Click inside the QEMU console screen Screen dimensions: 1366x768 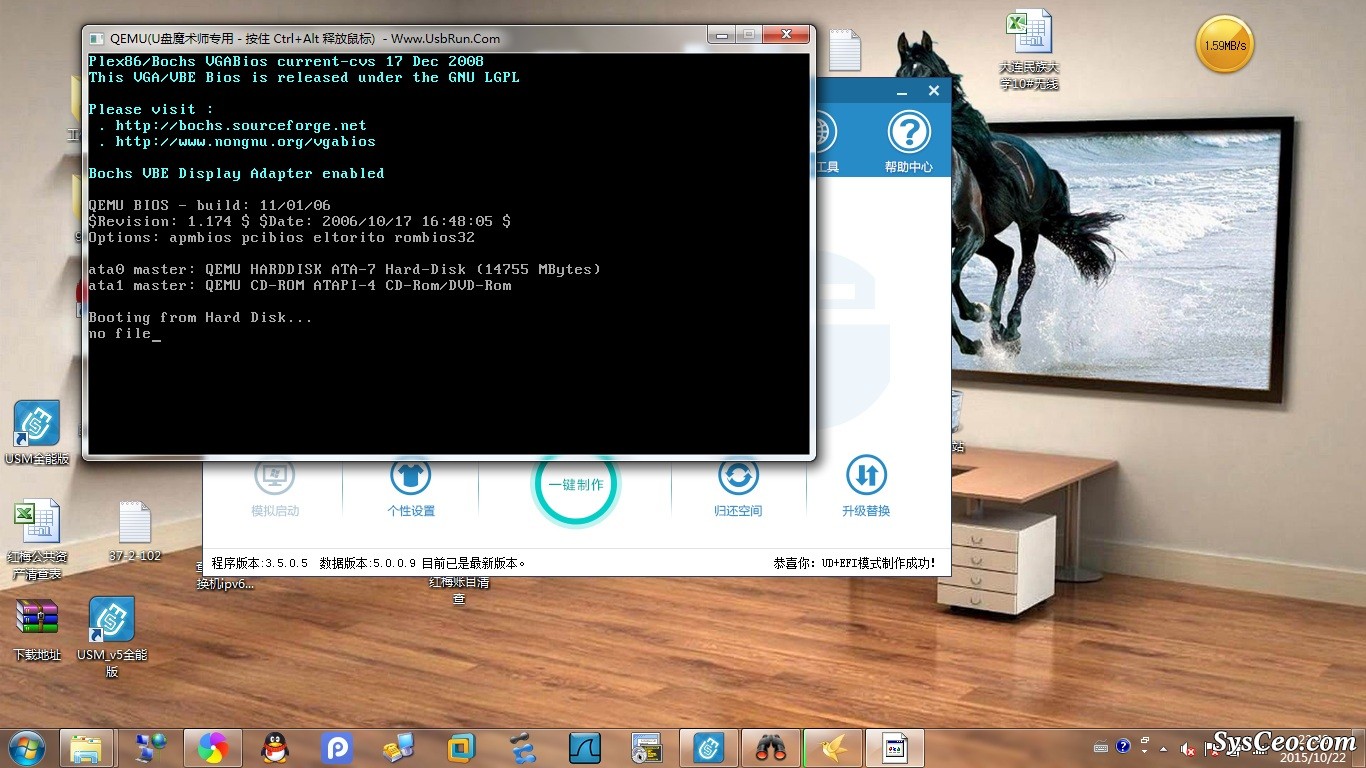tap(448, 254)
